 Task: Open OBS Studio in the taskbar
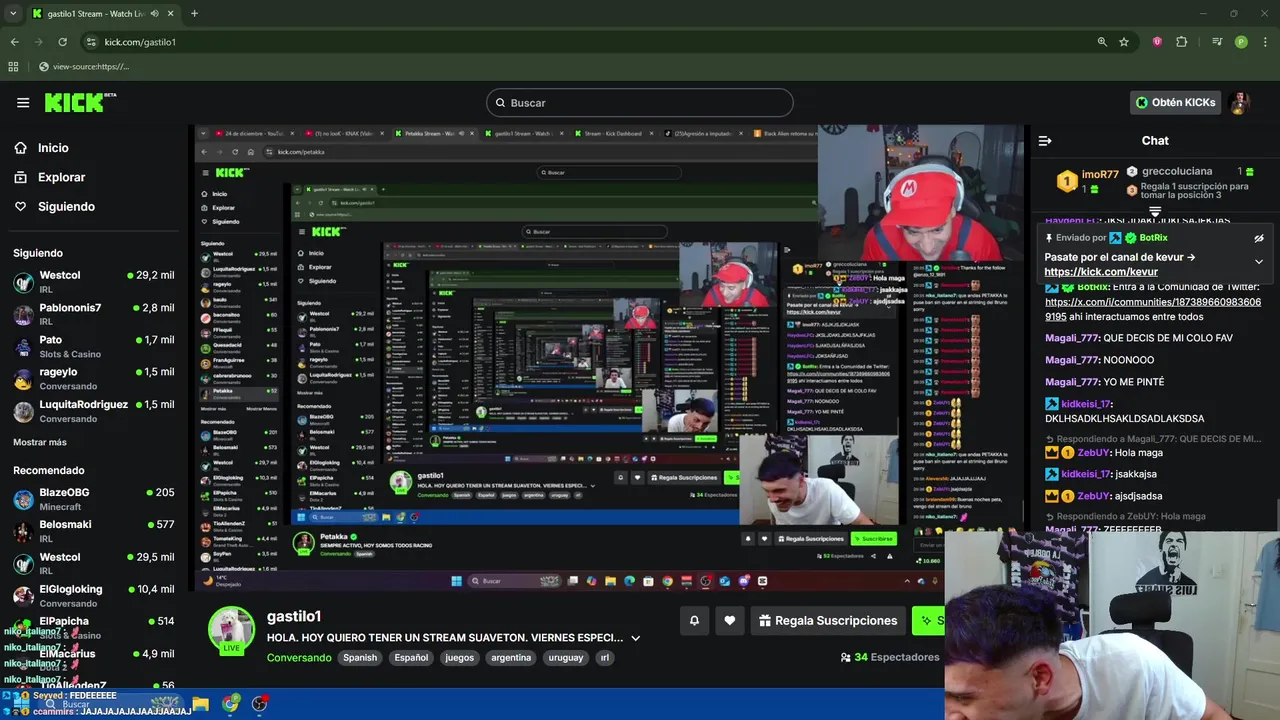click(260, 704)
